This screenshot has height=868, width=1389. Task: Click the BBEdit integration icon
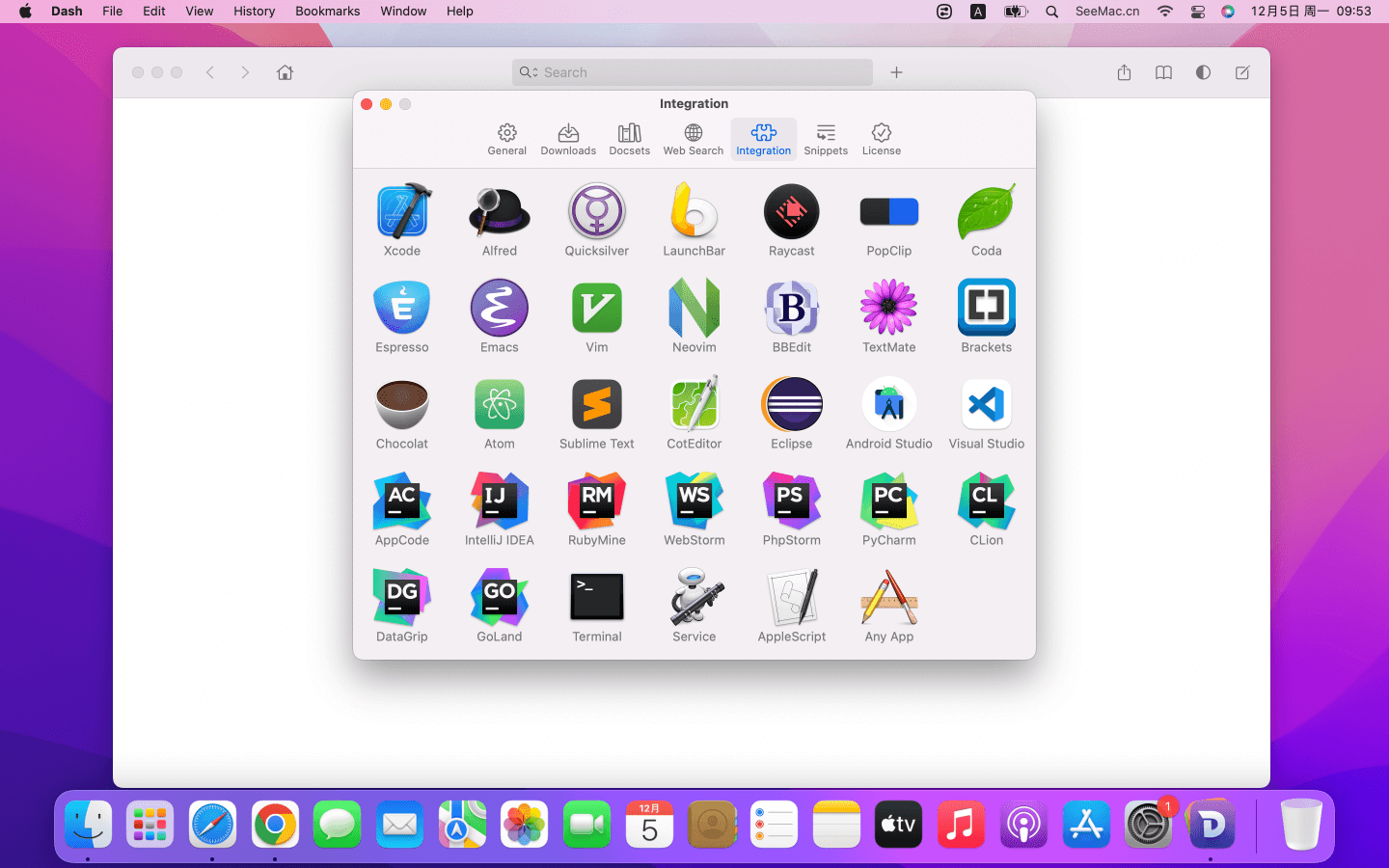[792, 308]
